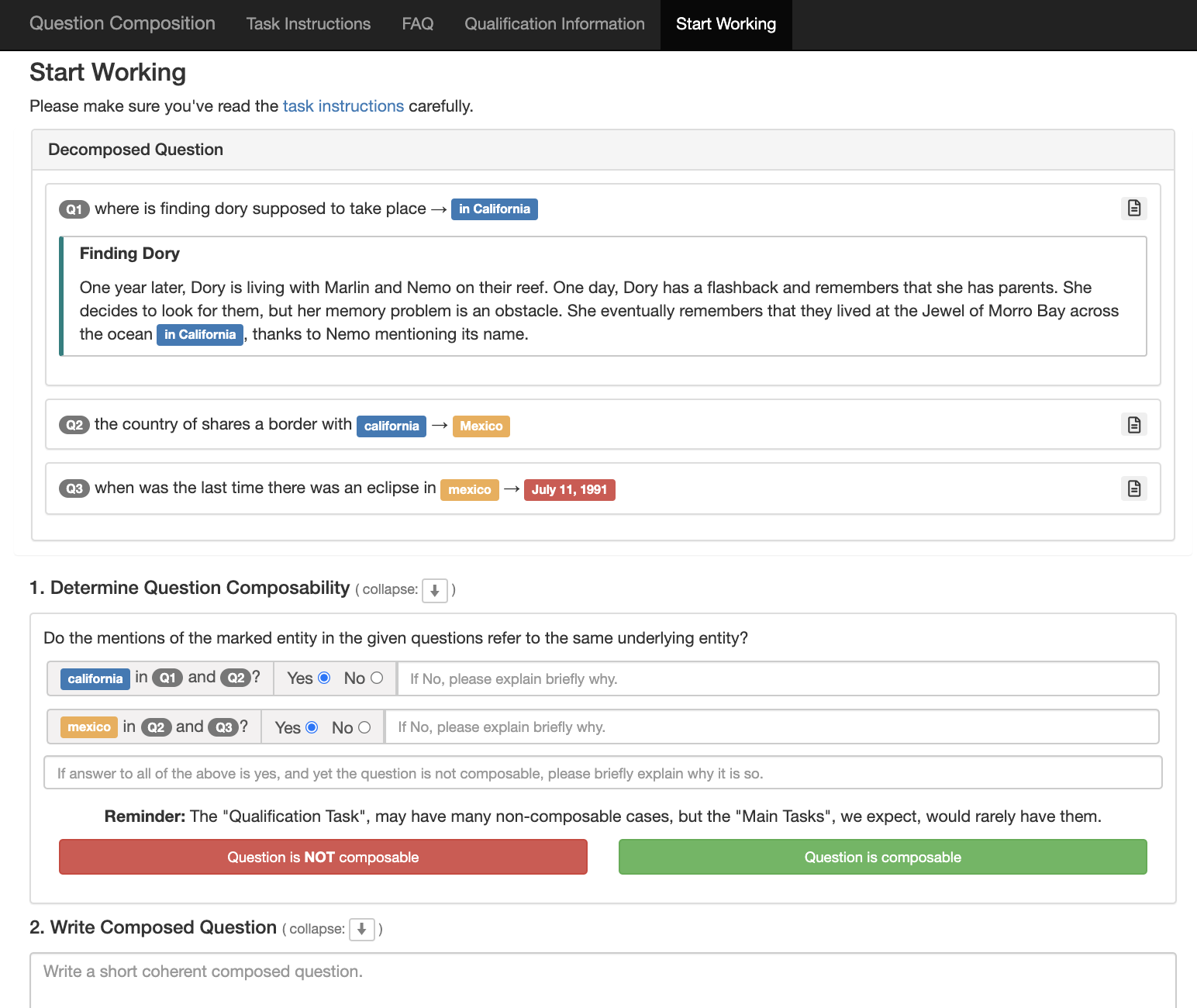Image resolution: width=1197 pixels, height=1008 pixels.
Task: Click the california explanation text field
Action: (777, 679)
